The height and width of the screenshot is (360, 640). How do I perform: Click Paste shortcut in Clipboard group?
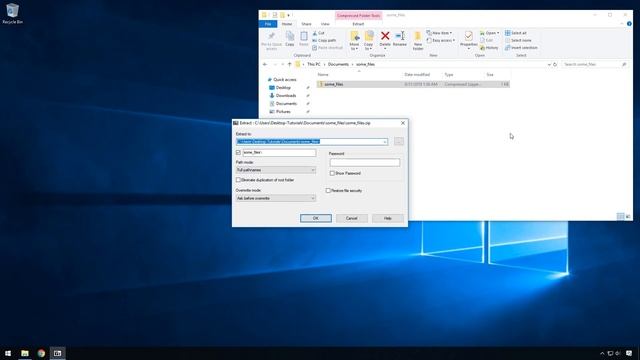[x=327, y=48]
